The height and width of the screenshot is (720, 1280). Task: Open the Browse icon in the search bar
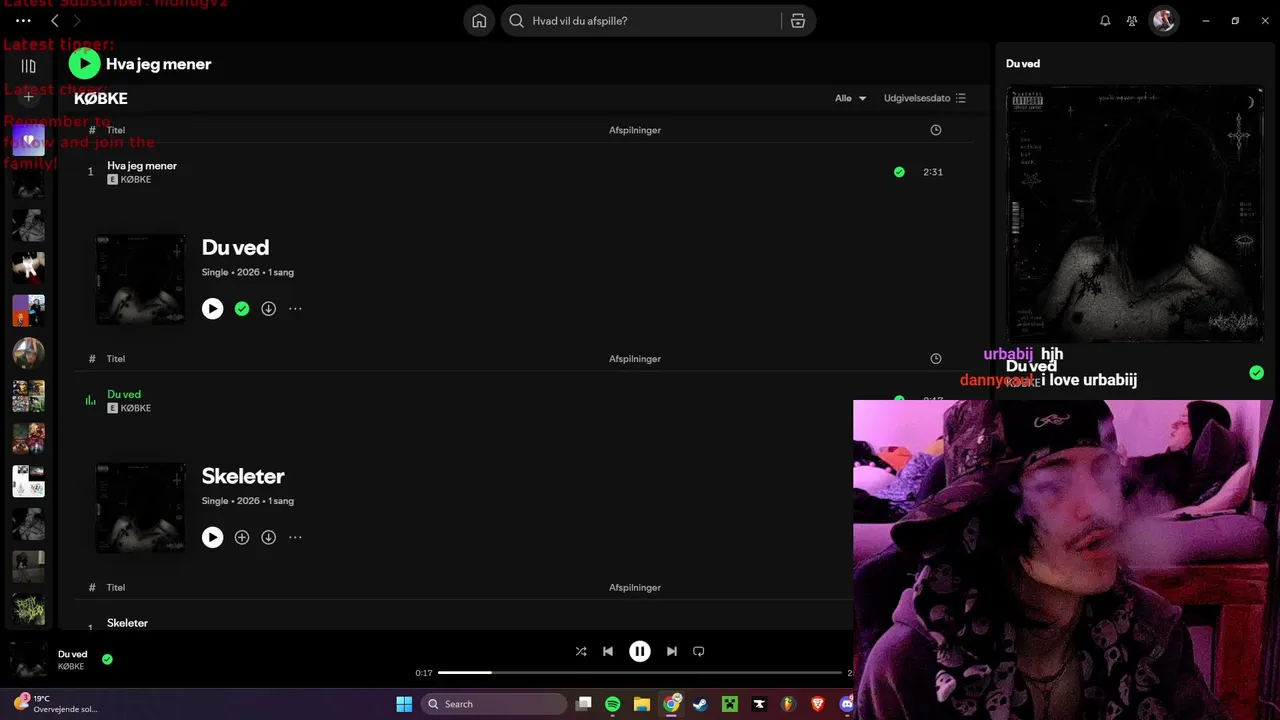(x=798, y=21)
